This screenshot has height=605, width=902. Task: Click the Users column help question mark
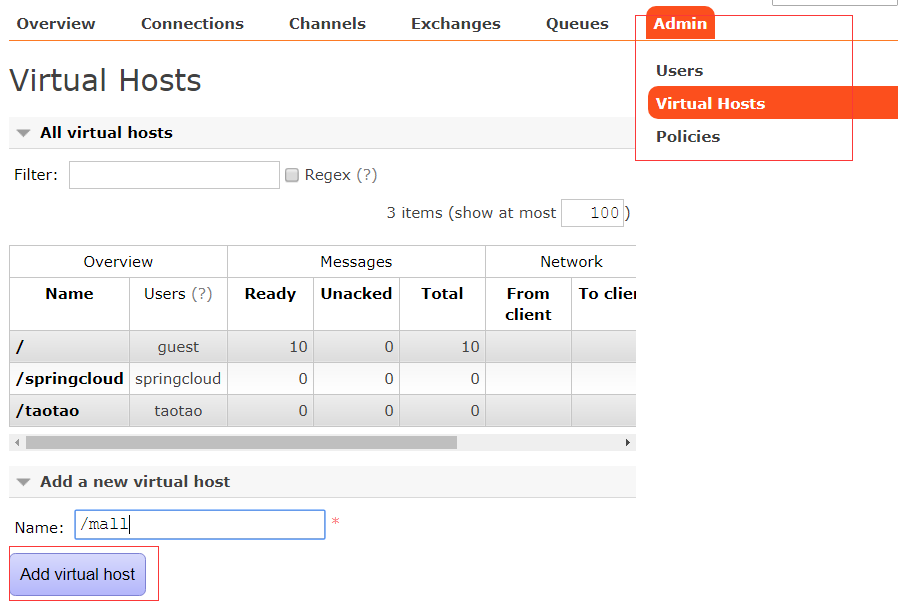202,294
